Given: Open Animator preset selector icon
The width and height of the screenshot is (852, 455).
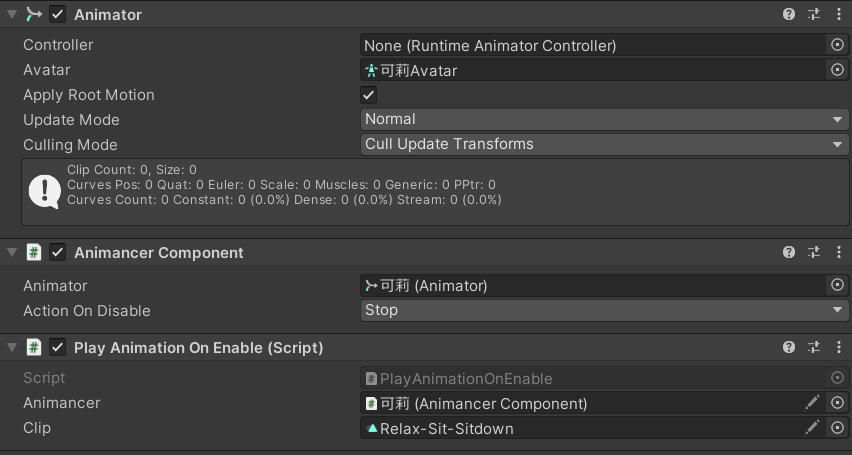Looking at the screenshot, I should (x=814, y=14).
